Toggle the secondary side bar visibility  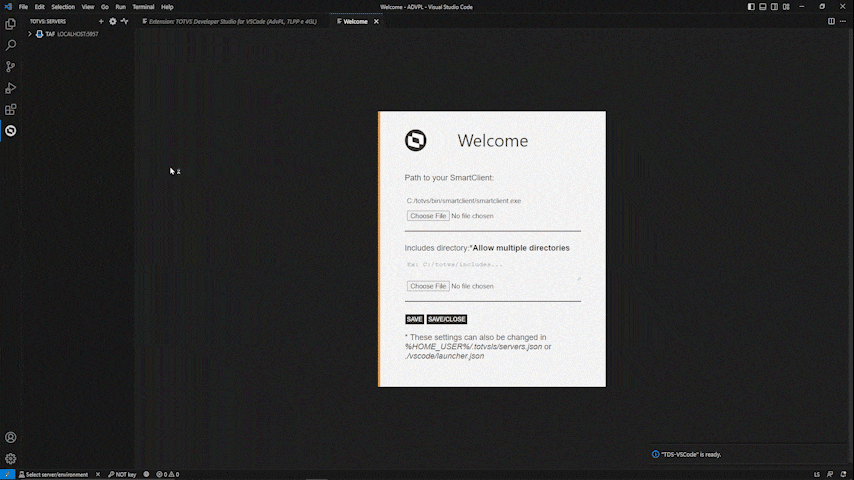tap(774, 7)
